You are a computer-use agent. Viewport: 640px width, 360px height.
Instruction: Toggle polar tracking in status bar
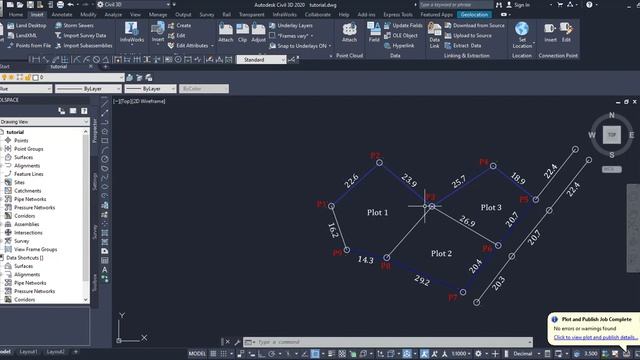click(x=271, y=353)
